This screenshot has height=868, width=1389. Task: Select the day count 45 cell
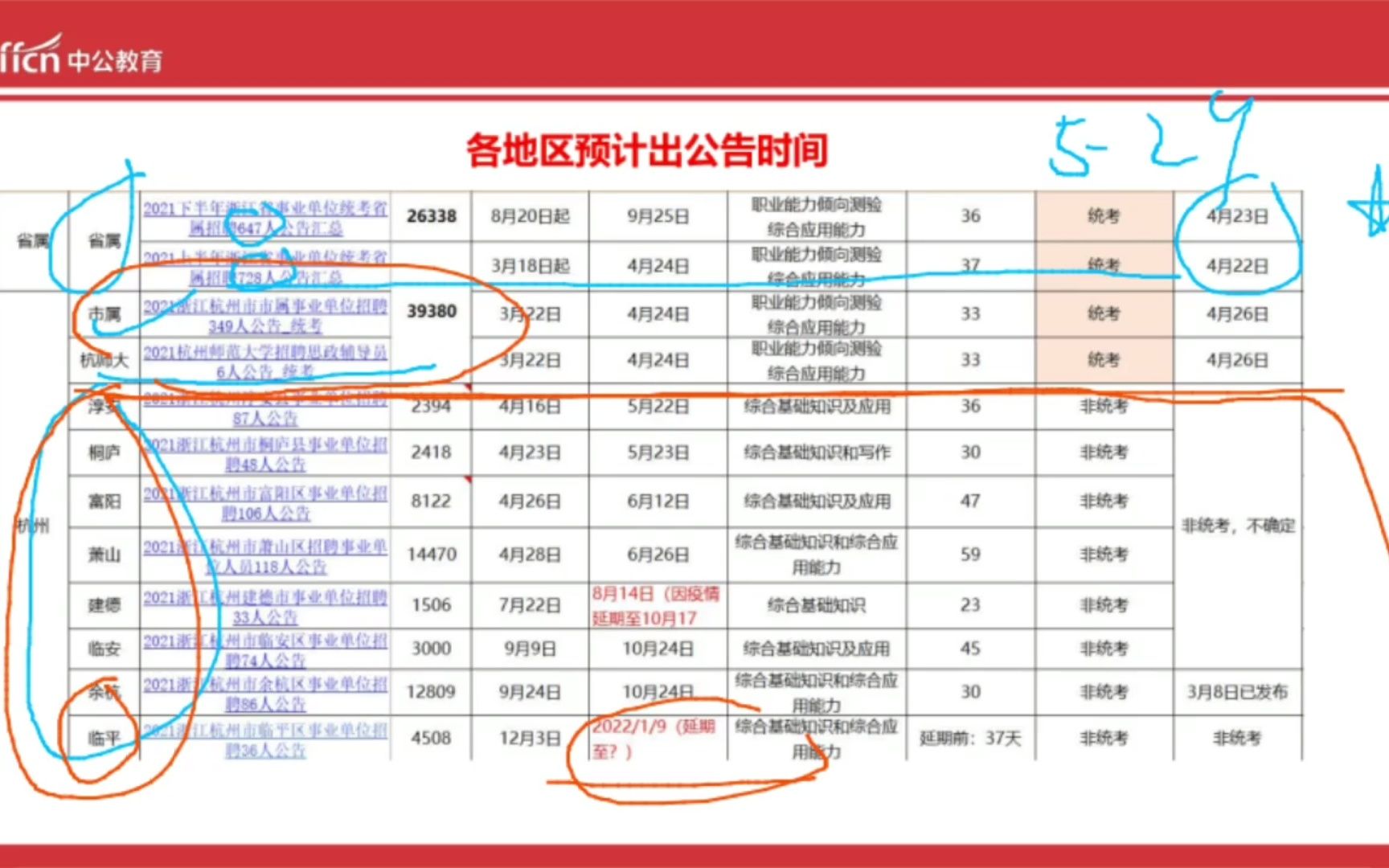(970, 649)
